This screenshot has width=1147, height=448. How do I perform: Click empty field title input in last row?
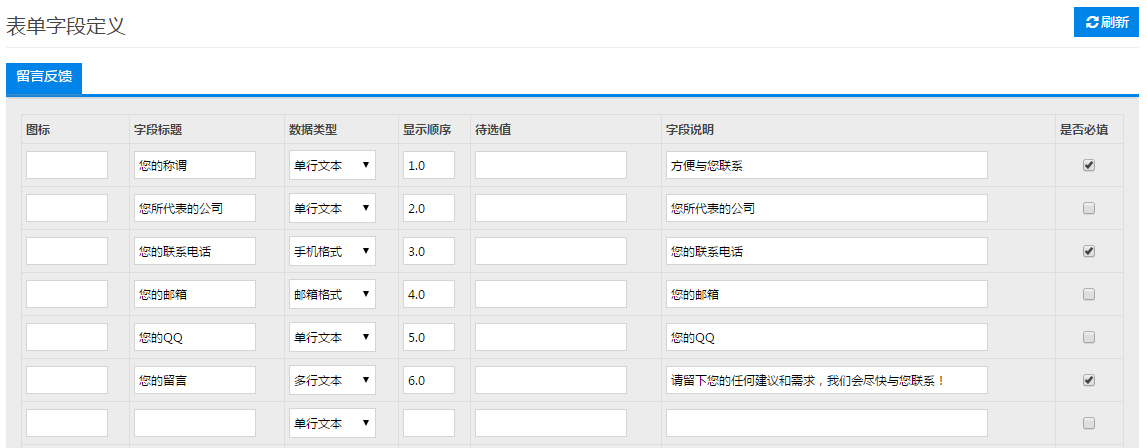195,423
